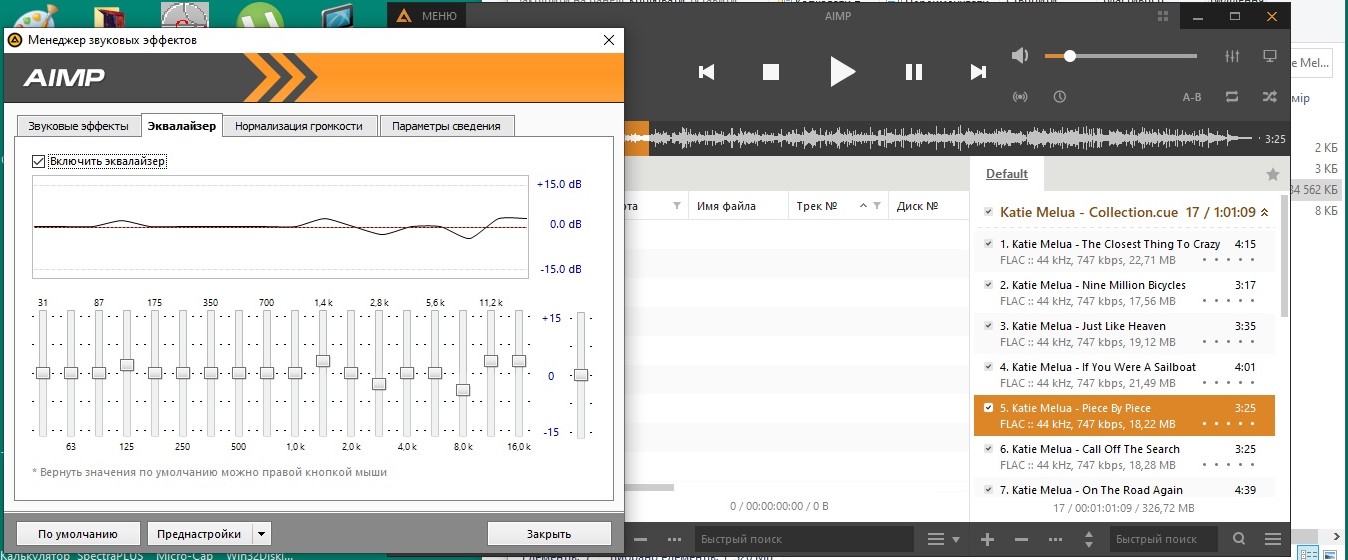The width and height of the screenshot is (1348, 560).
Task: Open the Параметры сведения tab
Action: 447,126
